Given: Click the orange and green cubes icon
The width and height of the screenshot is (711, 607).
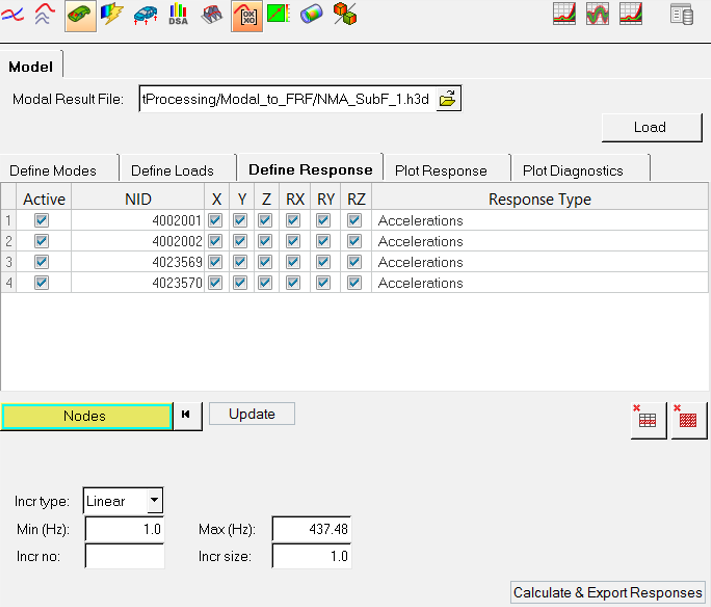Looking at the screenshot, I should 345,15.
